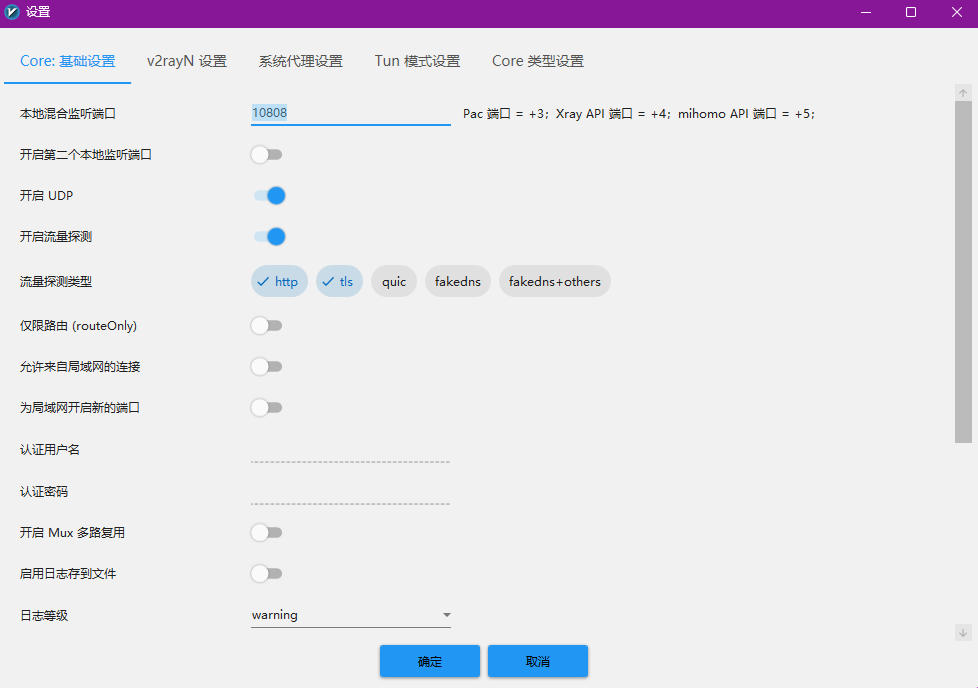Enable 仅限路由 (routeOnly) switch
This screenshot has width=978, height=688.
pos(267,326)
